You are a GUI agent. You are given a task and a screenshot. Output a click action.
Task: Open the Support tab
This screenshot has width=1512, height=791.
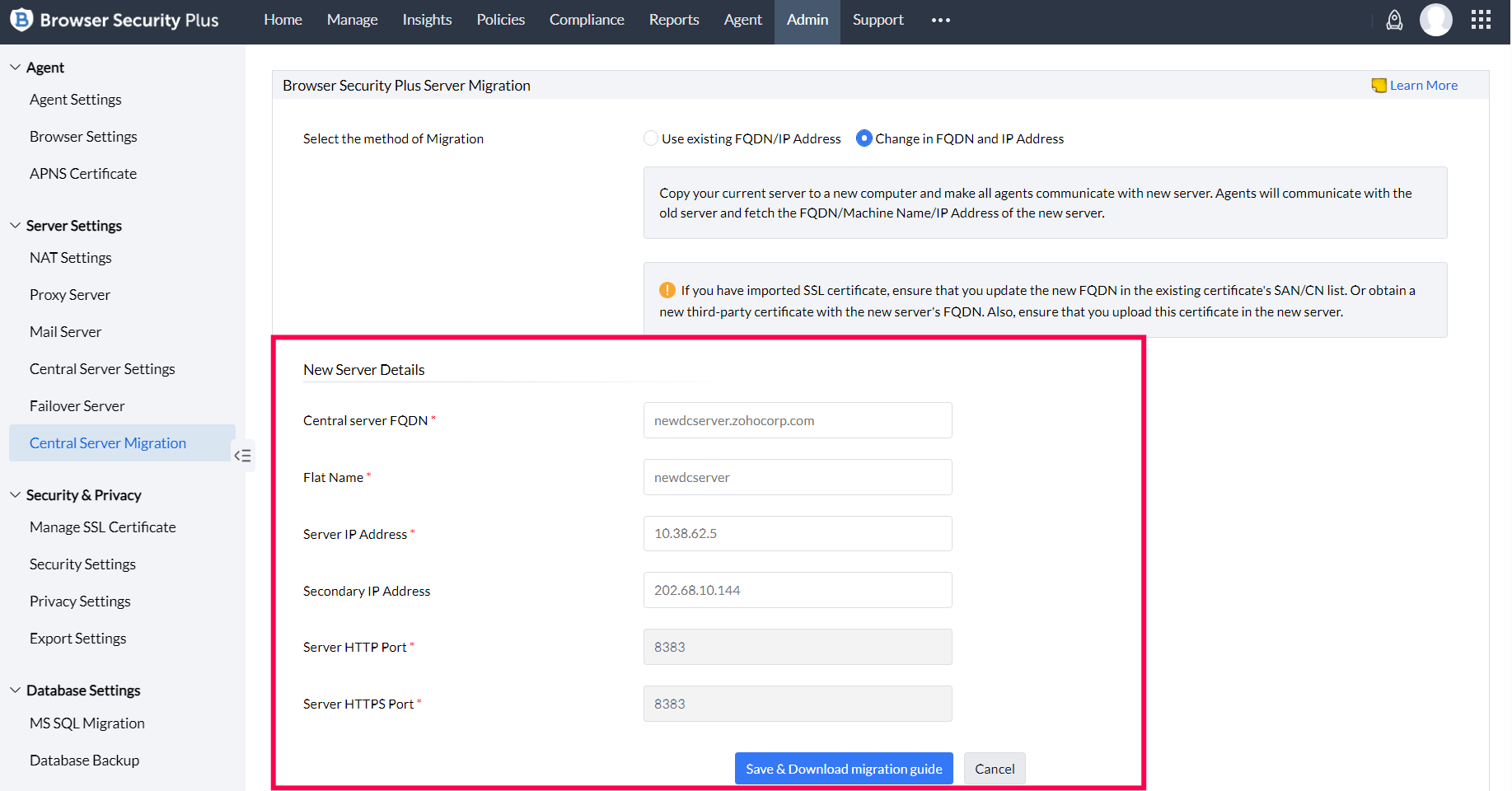tap(878, 20)
